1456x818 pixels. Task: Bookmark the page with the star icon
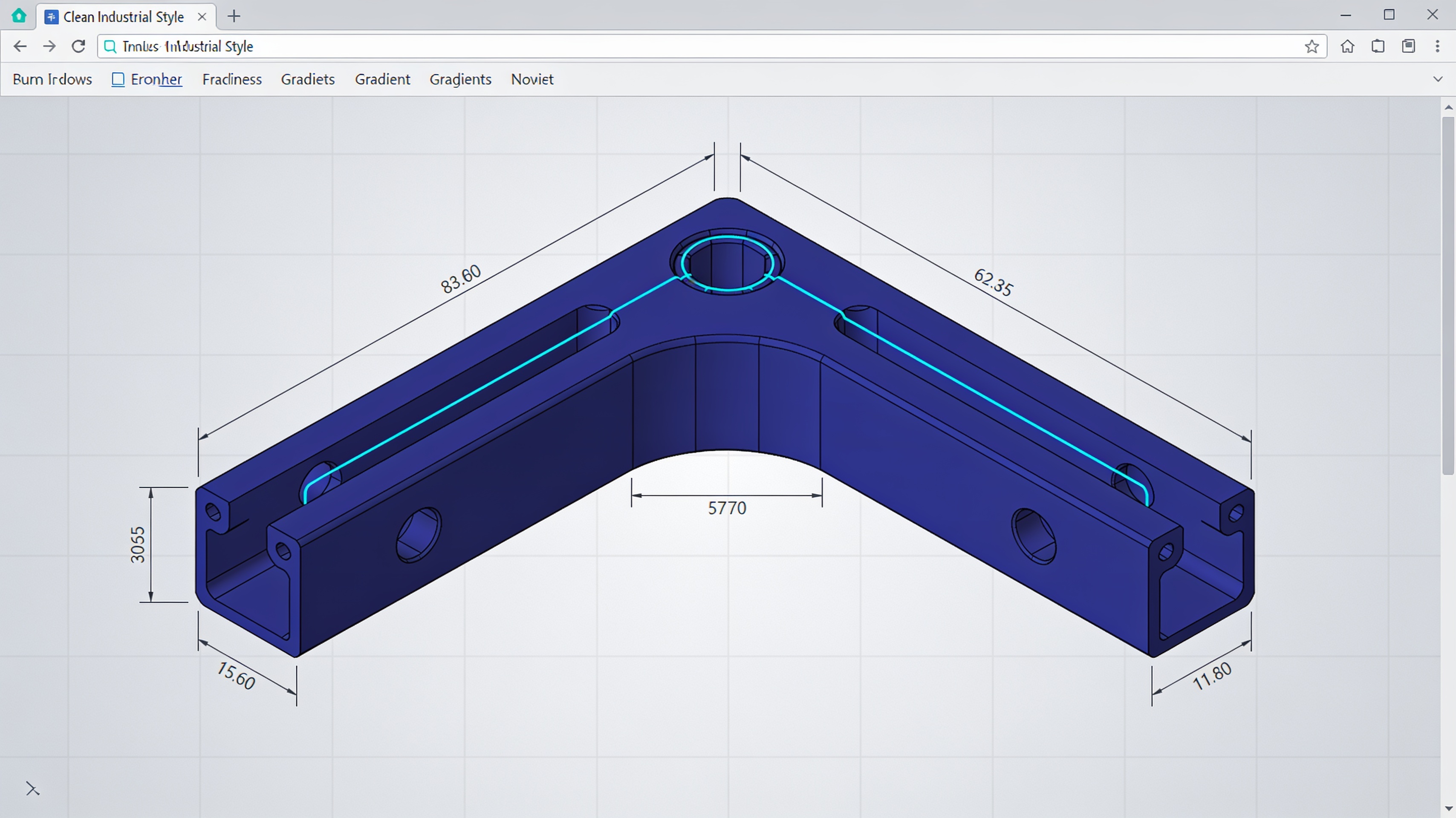point(1312,46)
